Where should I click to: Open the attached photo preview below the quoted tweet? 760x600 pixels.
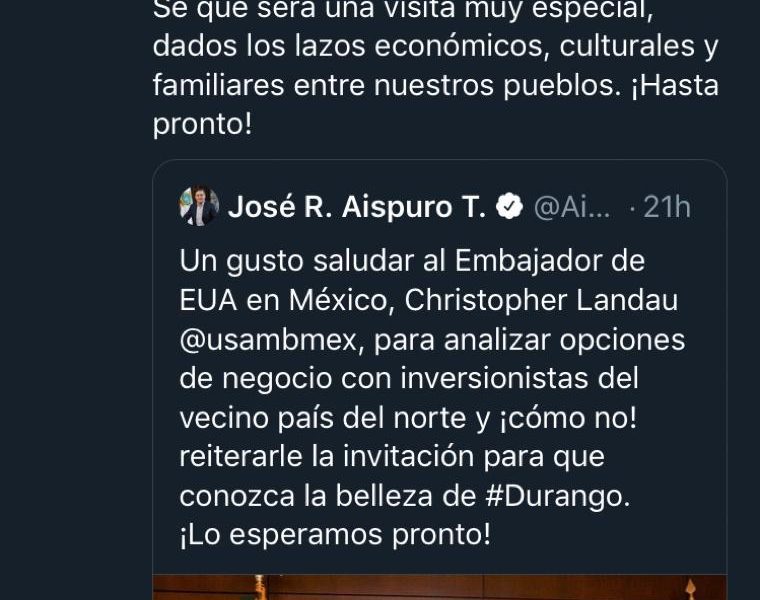[440, 587]
